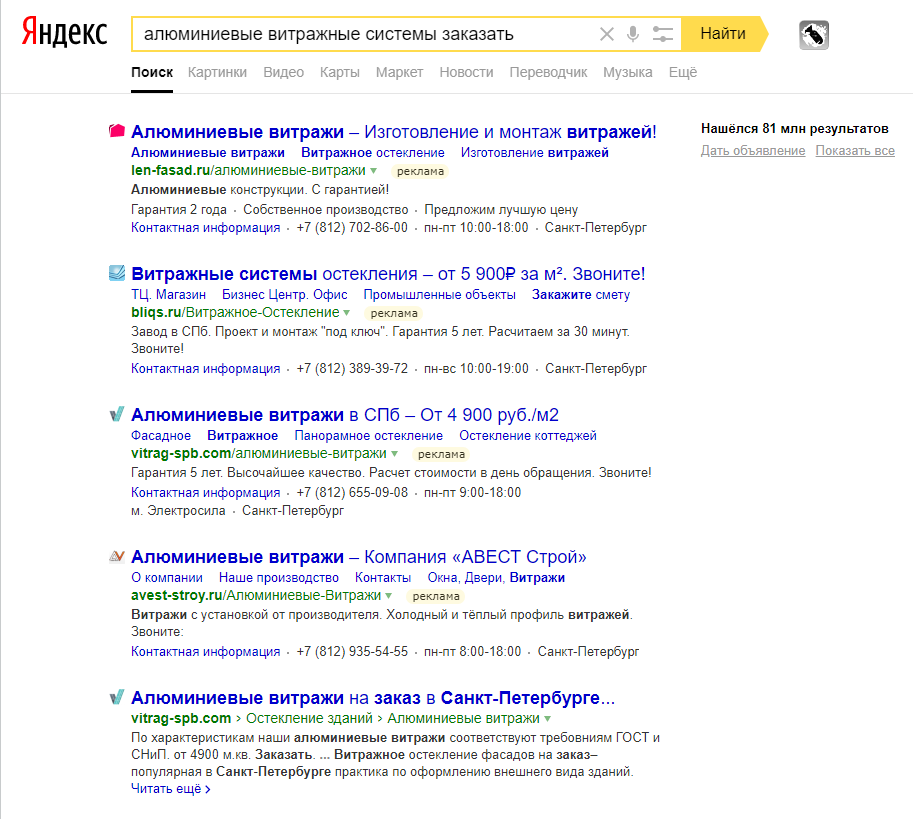The width and height of the screenshot is (913, 819).
Task: Clear the search query with the X icon
Action: [x=607, y=34]
